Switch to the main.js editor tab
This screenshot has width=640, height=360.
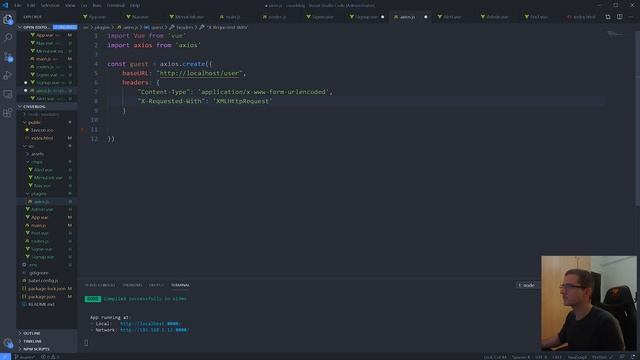[233, 17]
